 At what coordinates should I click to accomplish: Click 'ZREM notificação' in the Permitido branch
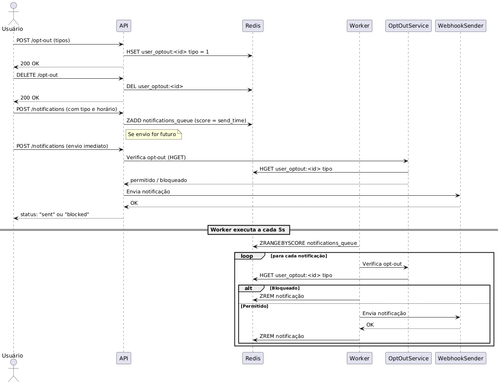pos(282,336)
